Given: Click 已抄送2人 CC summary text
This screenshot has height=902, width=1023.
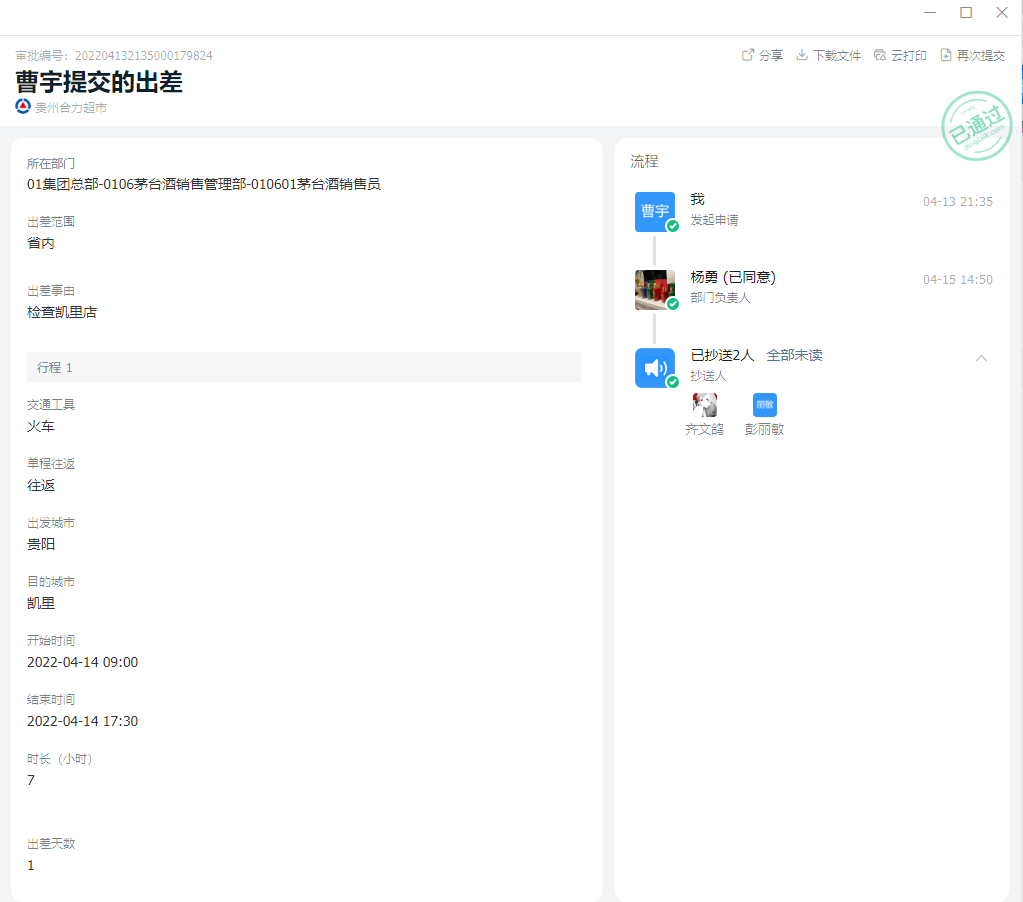Looking at the screenshot, I should [x=722, y=355].
